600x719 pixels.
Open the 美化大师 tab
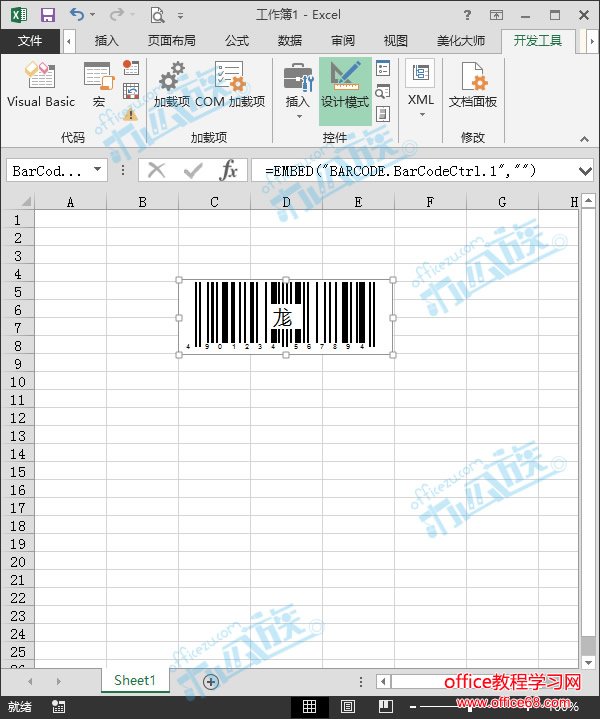click(x=461, y=41)
